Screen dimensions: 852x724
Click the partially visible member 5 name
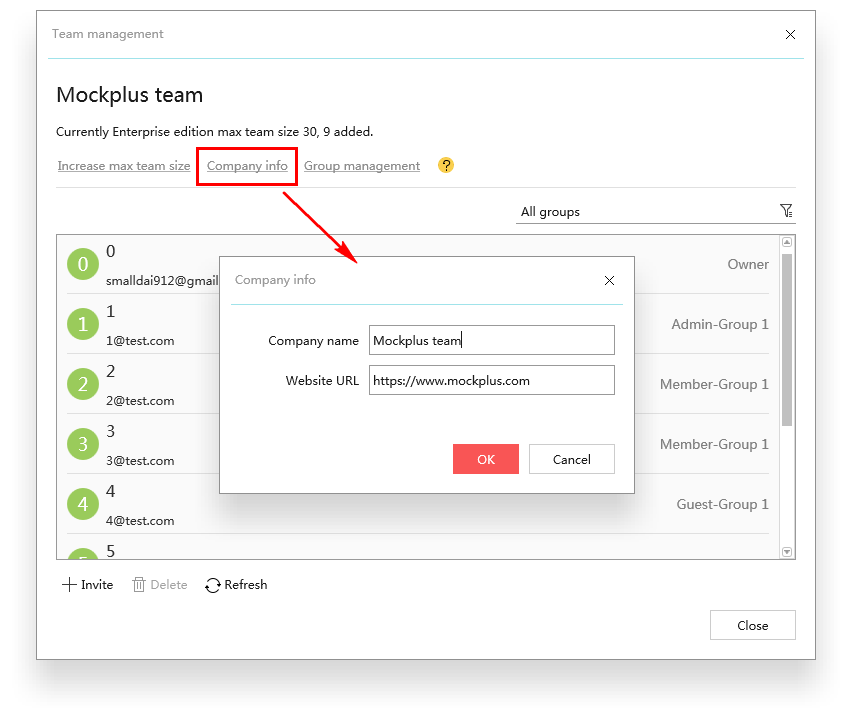tap(110, 551)
